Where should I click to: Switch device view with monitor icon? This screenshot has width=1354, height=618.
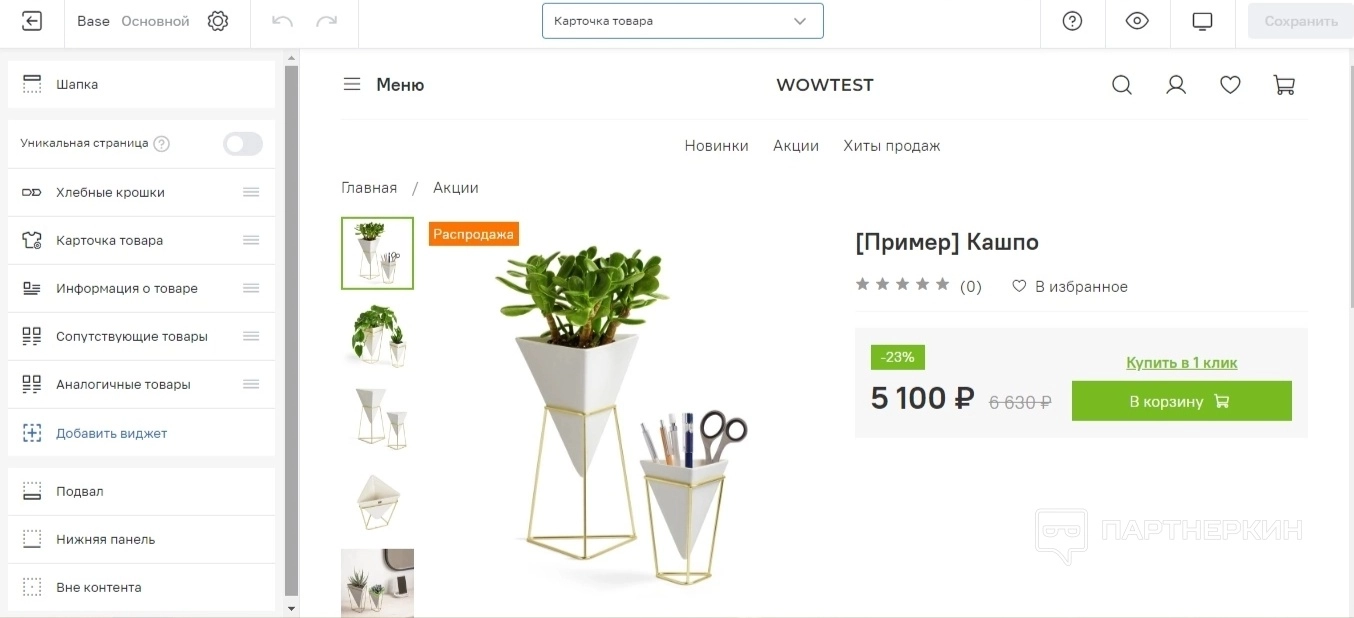[1202, 21]
